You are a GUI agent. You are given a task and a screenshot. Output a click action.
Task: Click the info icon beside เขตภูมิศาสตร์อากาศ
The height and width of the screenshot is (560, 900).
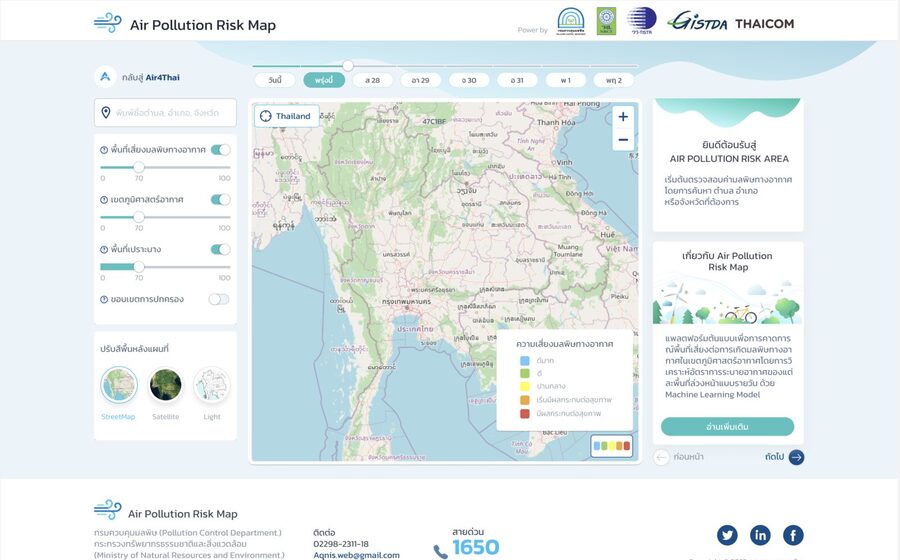click(104, 200)
